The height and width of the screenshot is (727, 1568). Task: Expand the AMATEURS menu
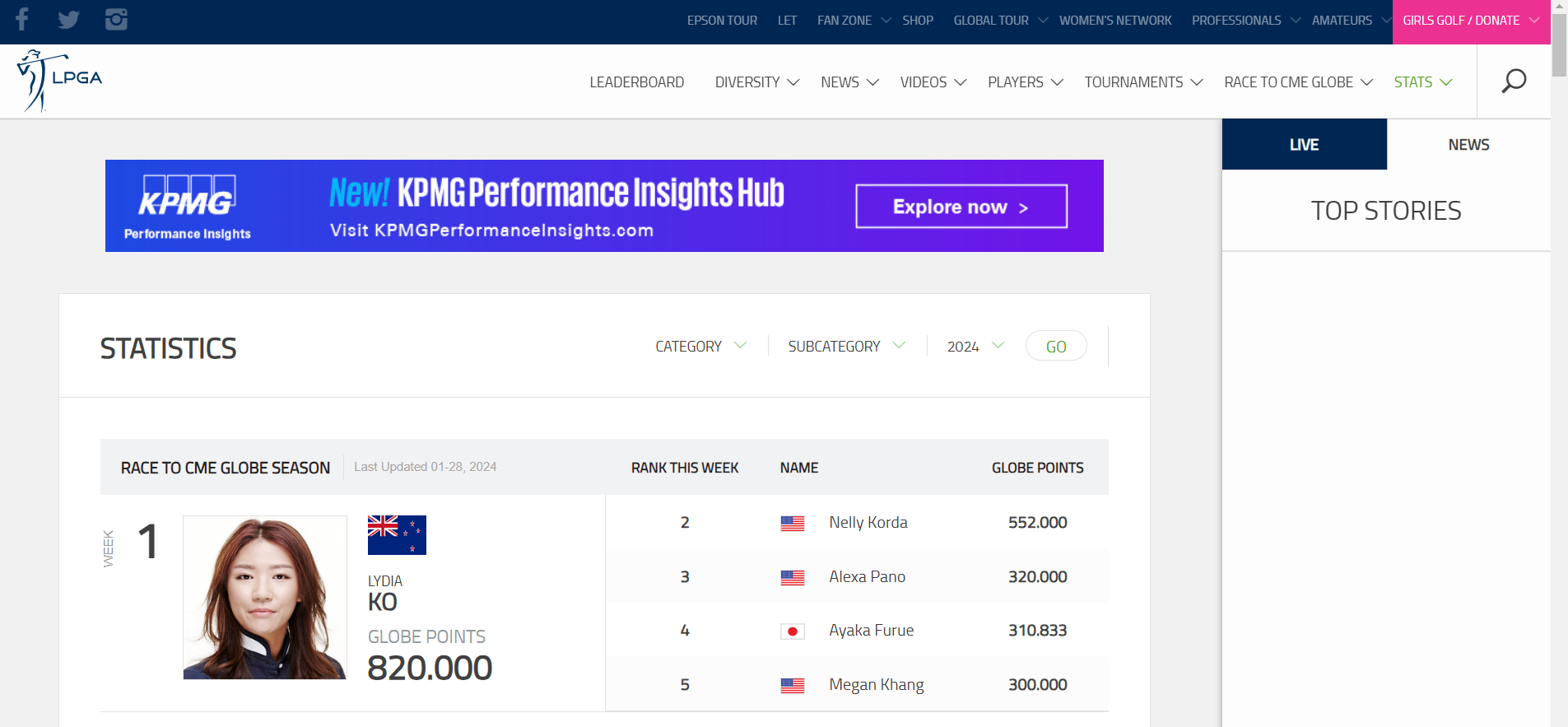click(1351, 20)
